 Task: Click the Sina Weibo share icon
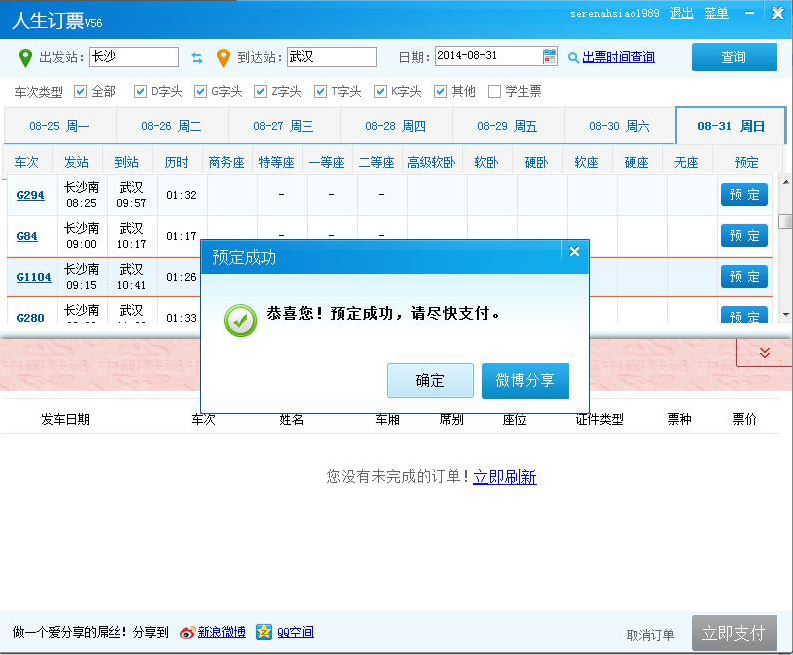187,632
